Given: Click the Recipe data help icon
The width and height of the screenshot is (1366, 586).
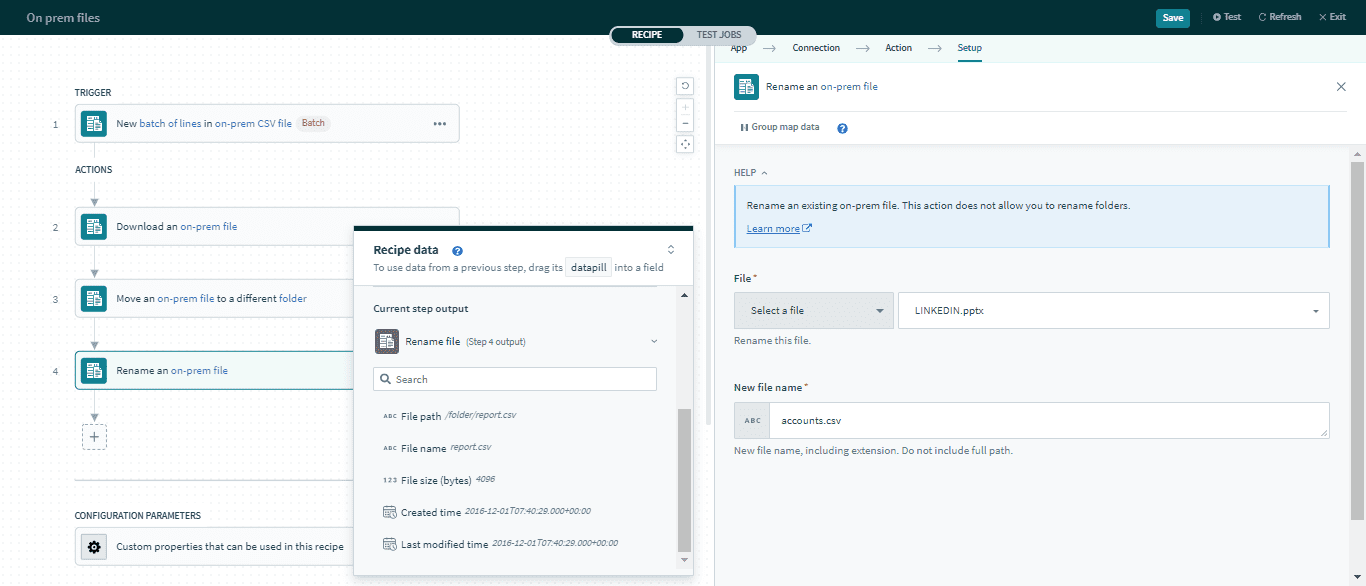Looking at the screenshot, I should coord(457,251).
